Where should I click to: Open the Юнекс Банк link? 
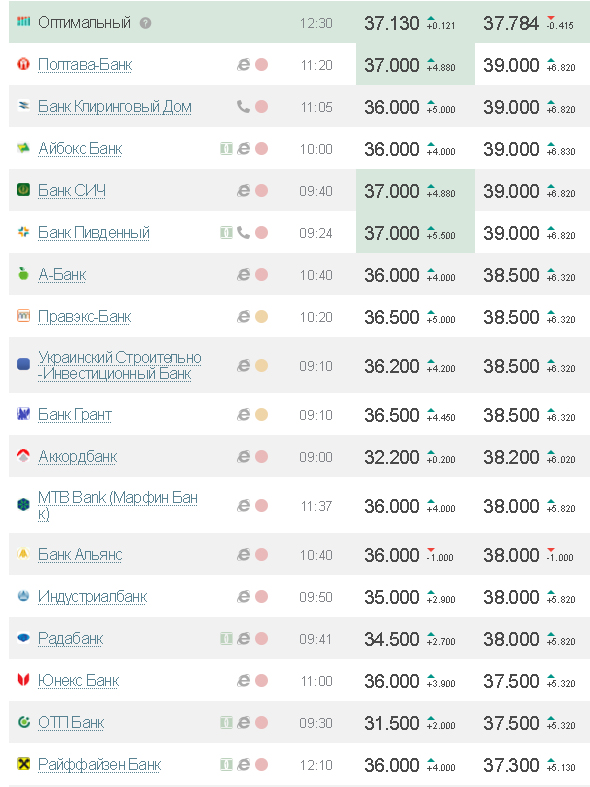coord(79,681)
